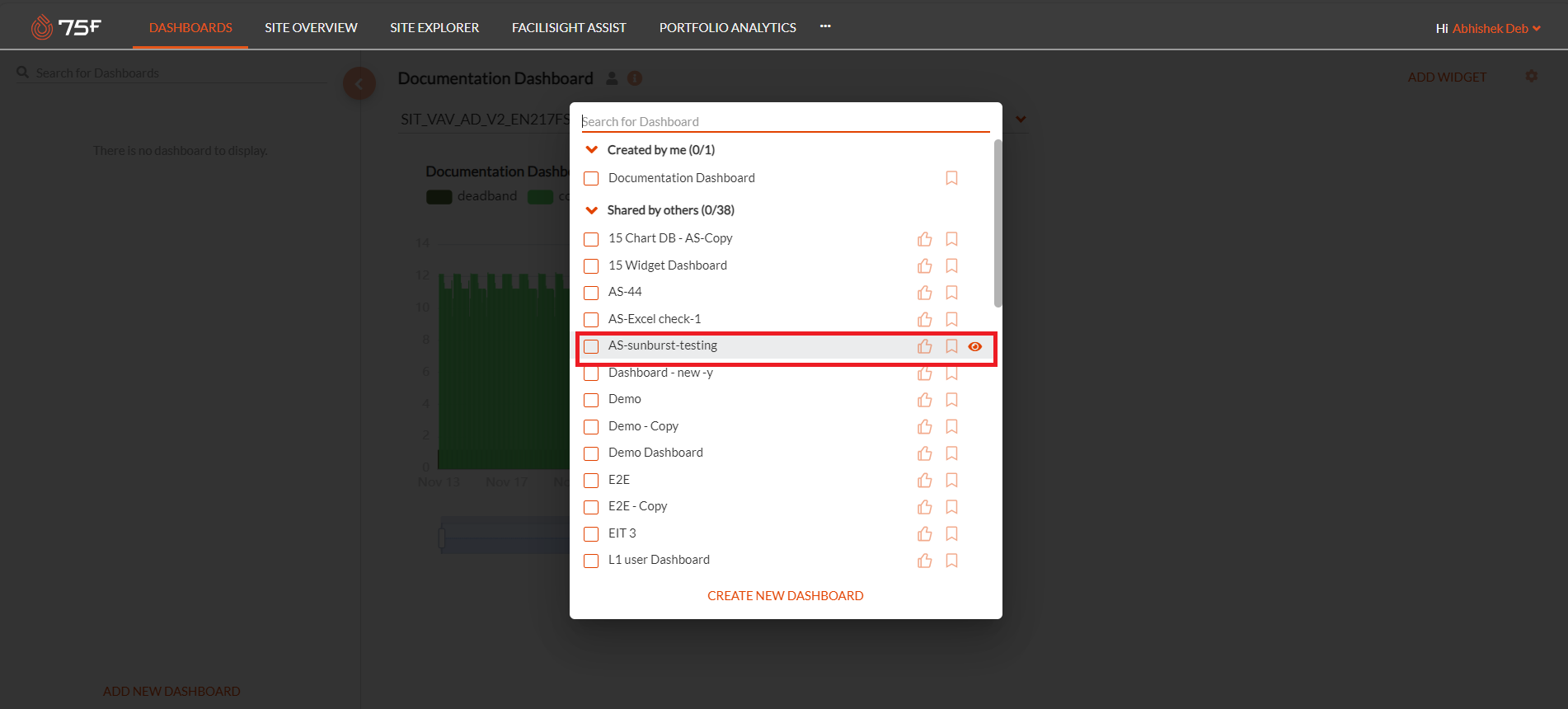This screenshot has width=1568, height=709.
Task: Open the Abhishek Deb user menu
Action: pos(1495,28)
